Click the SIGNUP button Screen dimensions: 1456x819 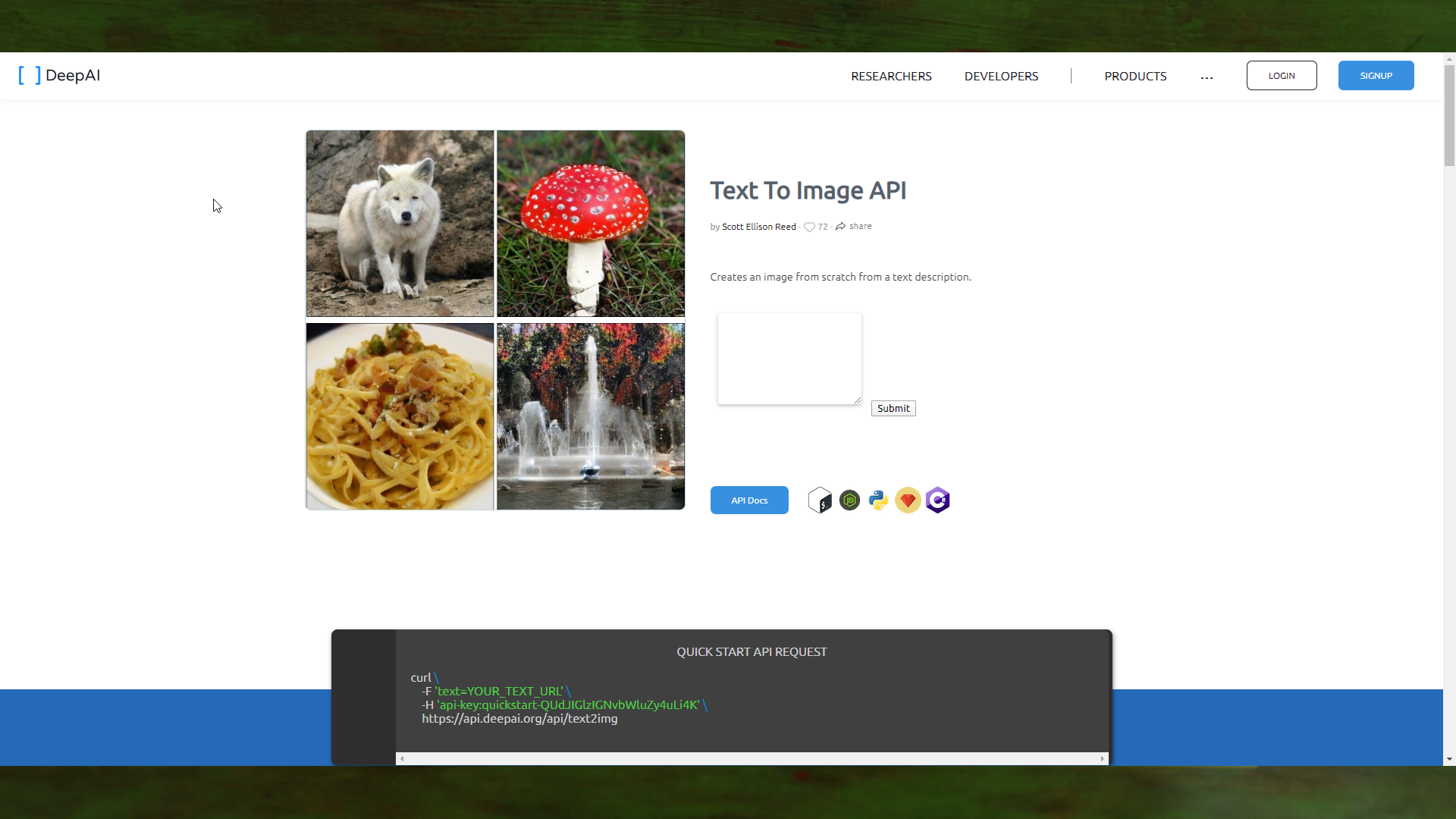(1376, 75)
